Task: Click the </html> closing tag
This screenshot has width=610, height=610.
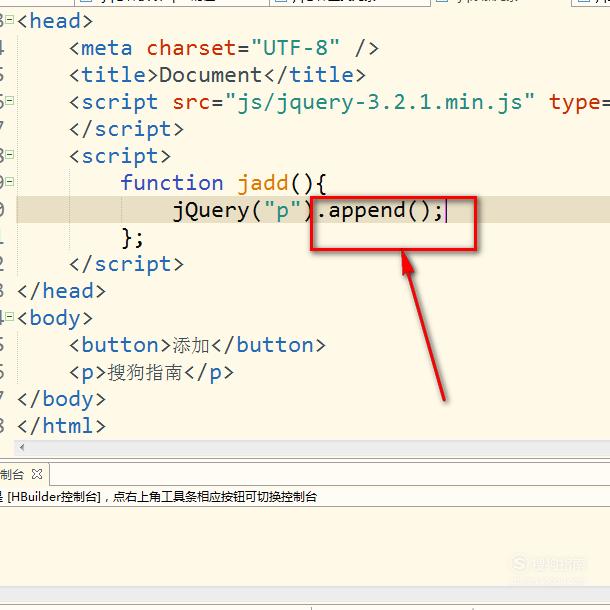Action: coord(61,426)
